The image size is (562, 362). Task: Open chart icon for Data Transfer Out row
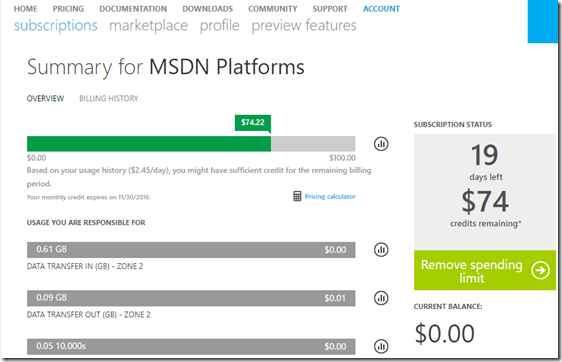381,298
